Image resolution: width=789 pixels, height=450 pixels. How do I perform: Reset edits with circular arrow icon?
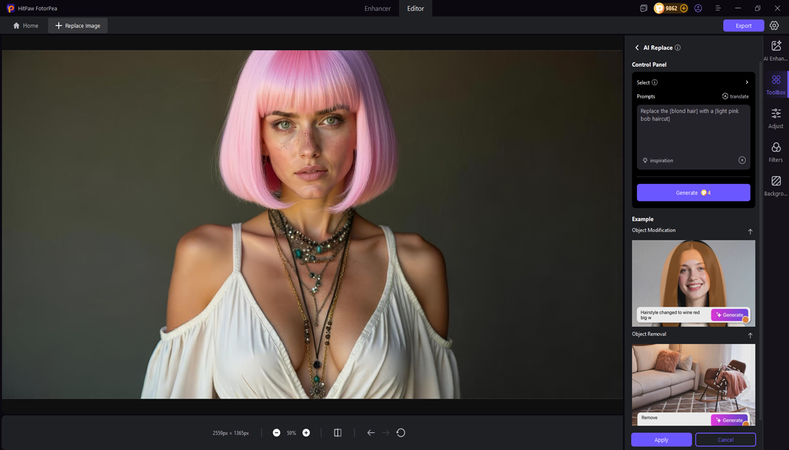pyautogui.click(x=401, y=433)
